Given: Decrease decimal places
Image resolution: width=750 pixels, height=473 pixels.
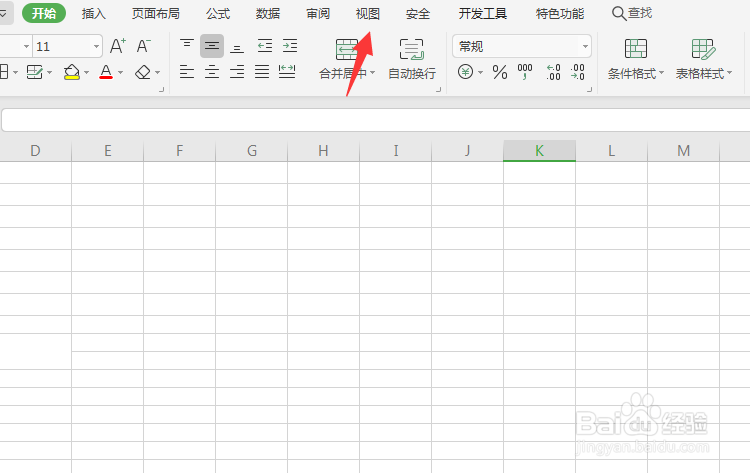Looking at the screenshot, I should [x=577, y=72].
